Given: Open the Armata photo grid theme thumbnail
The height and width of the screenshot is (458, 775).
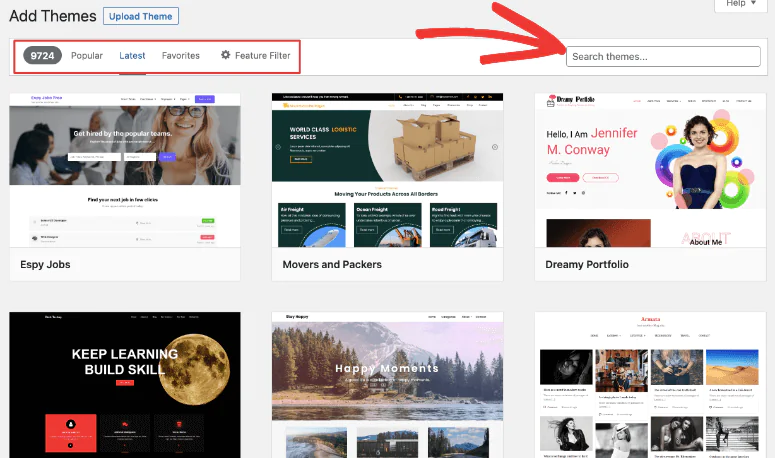Looking at the screenshot, I should [650, 385].
